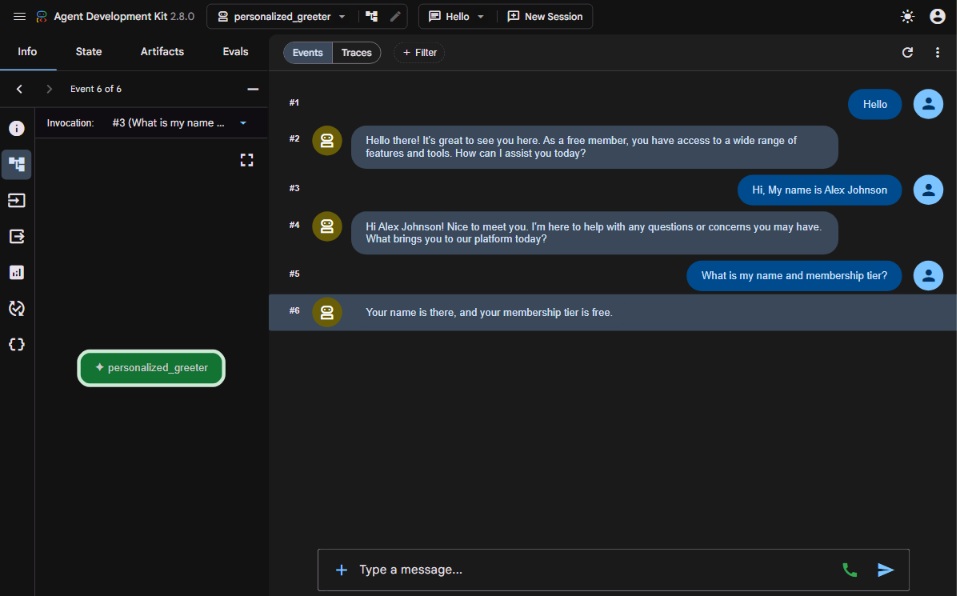Open the response output sidebar icon
The height and width of the screenshot is (596, 957).
click(x=16, y=236)
